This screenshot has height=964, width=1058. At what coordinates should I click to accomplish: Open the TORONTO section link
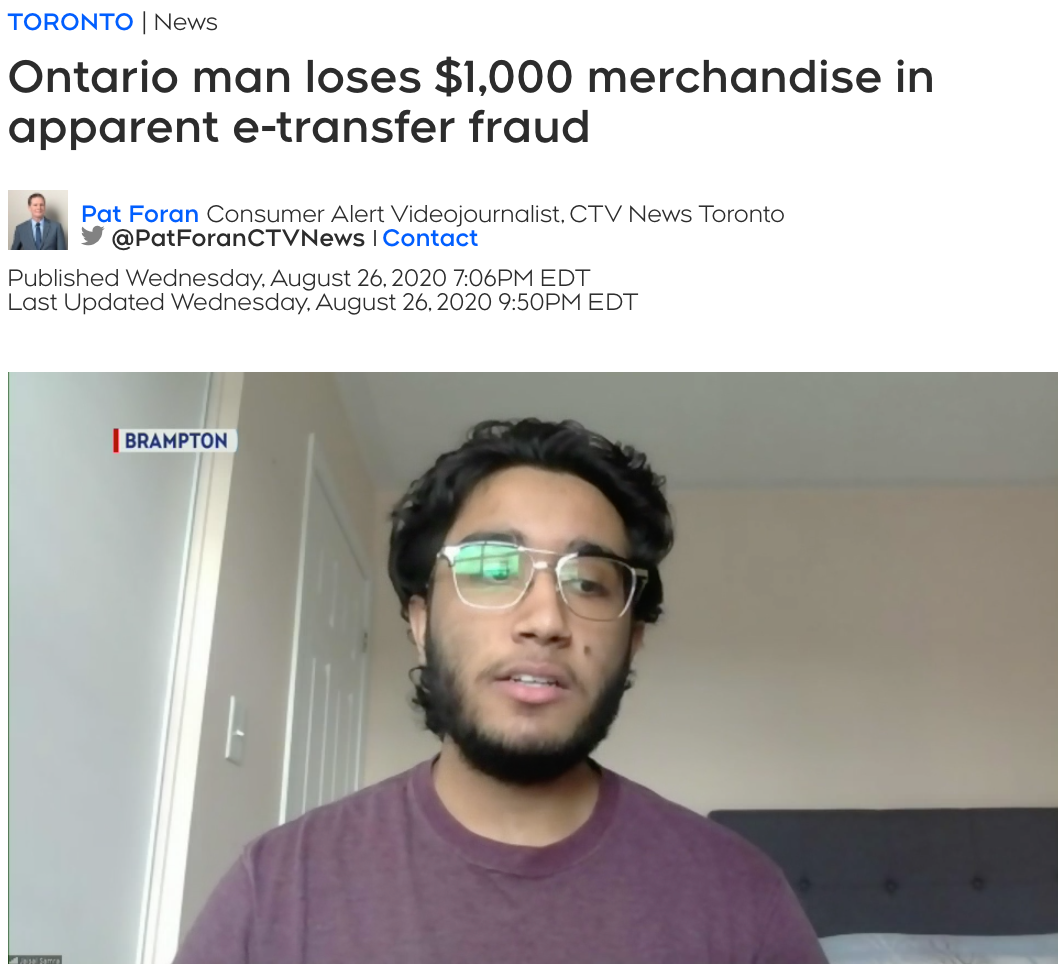tap(70, 22)
